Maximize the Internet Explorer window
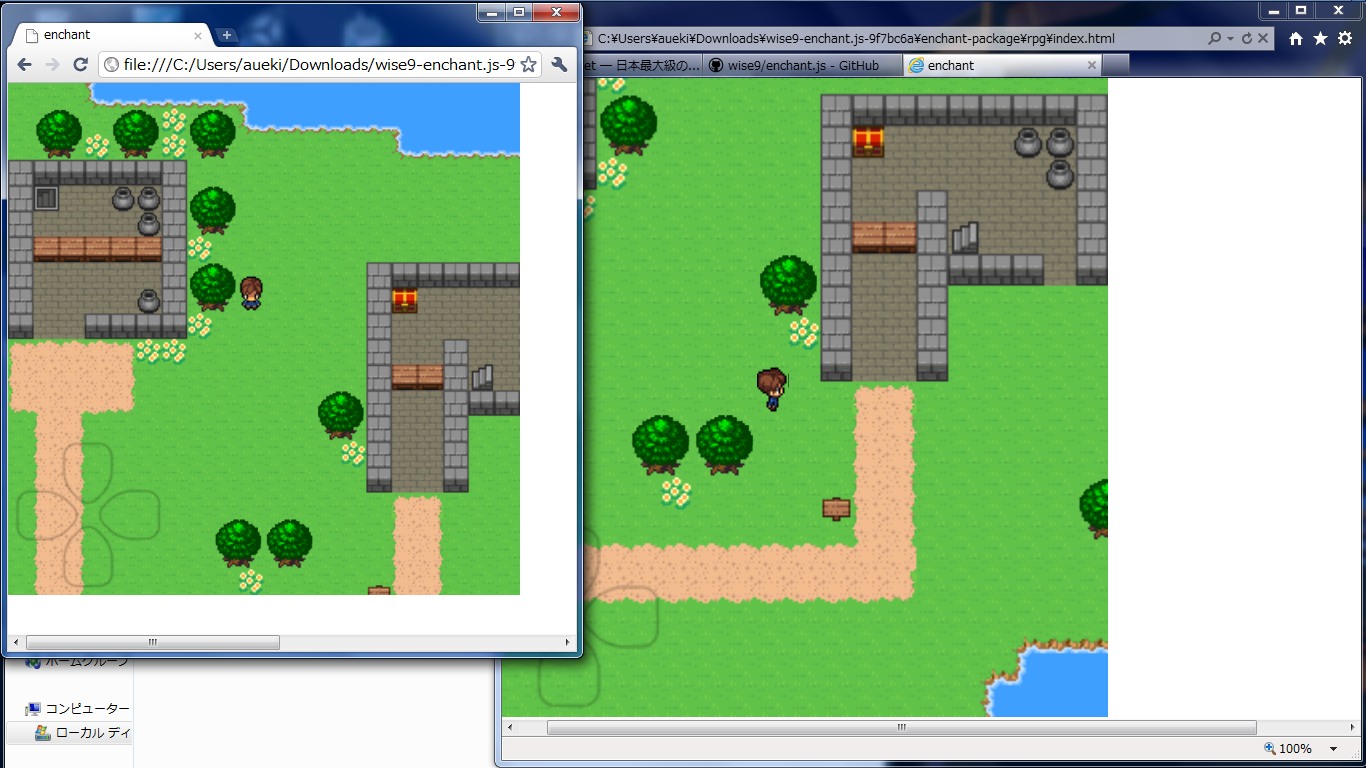The width and height of the screenshot is (1366, 768). (1301, 10)
